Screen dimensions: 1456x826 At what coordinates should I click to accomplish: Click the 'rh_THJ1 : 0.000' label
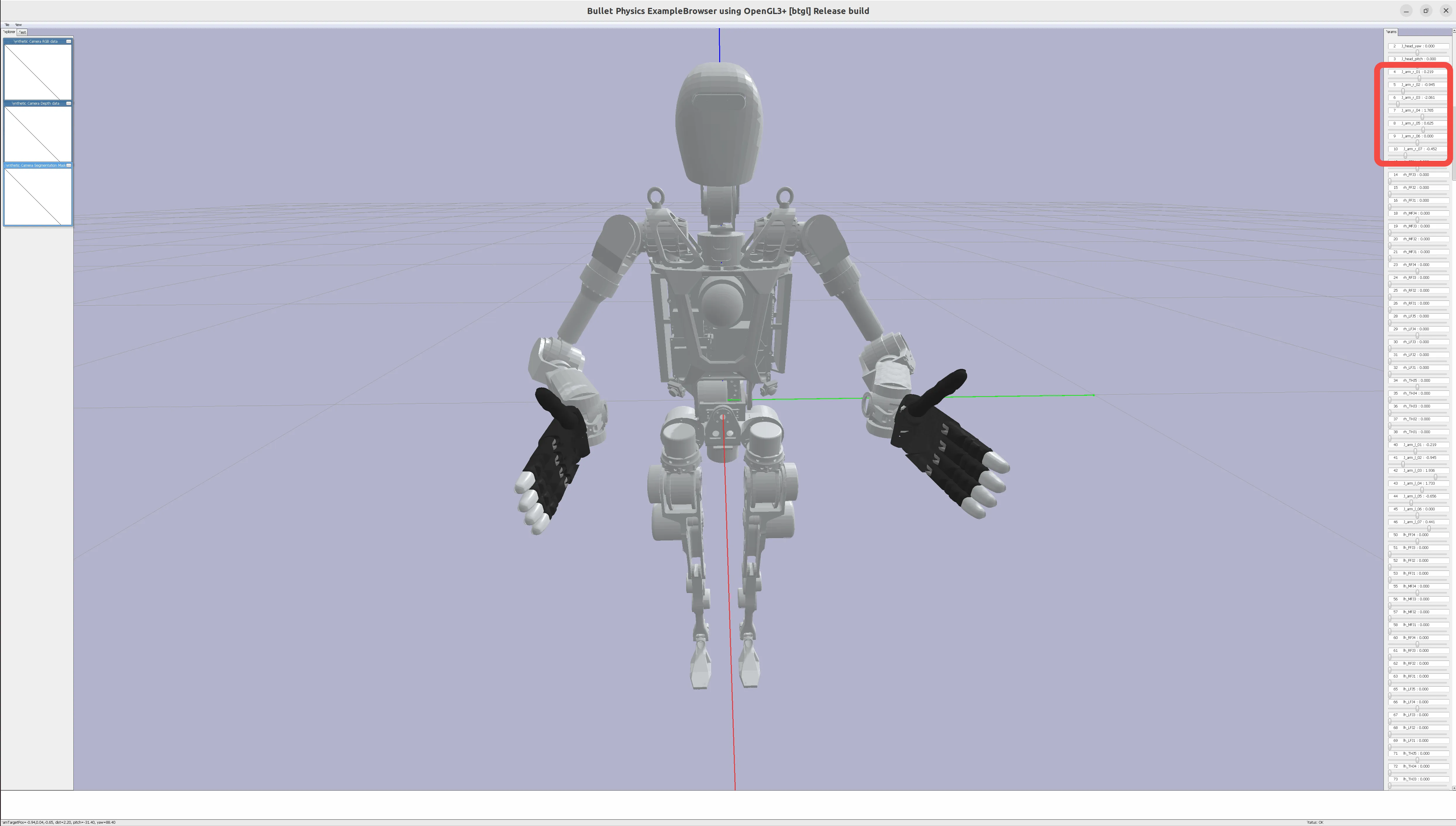1416,432
